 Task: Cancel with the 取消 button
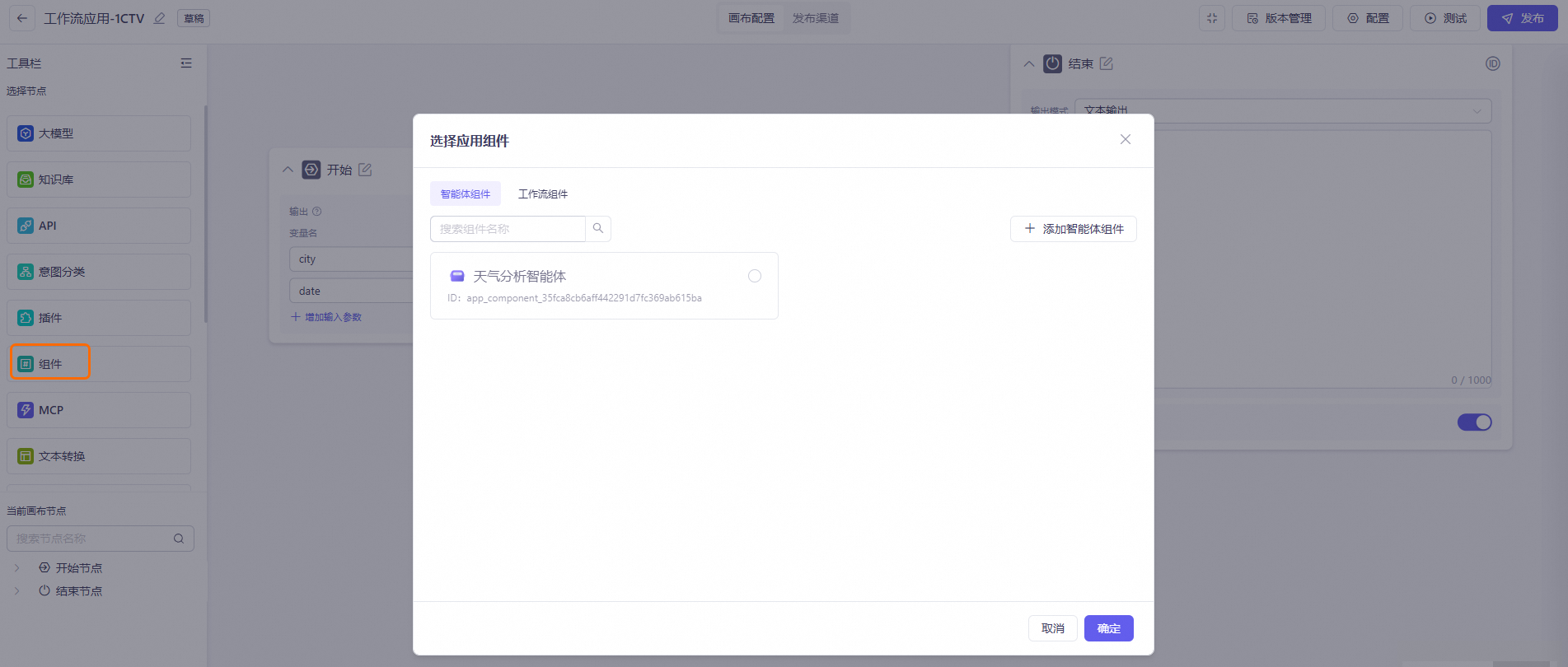[x=1053, y=628]
